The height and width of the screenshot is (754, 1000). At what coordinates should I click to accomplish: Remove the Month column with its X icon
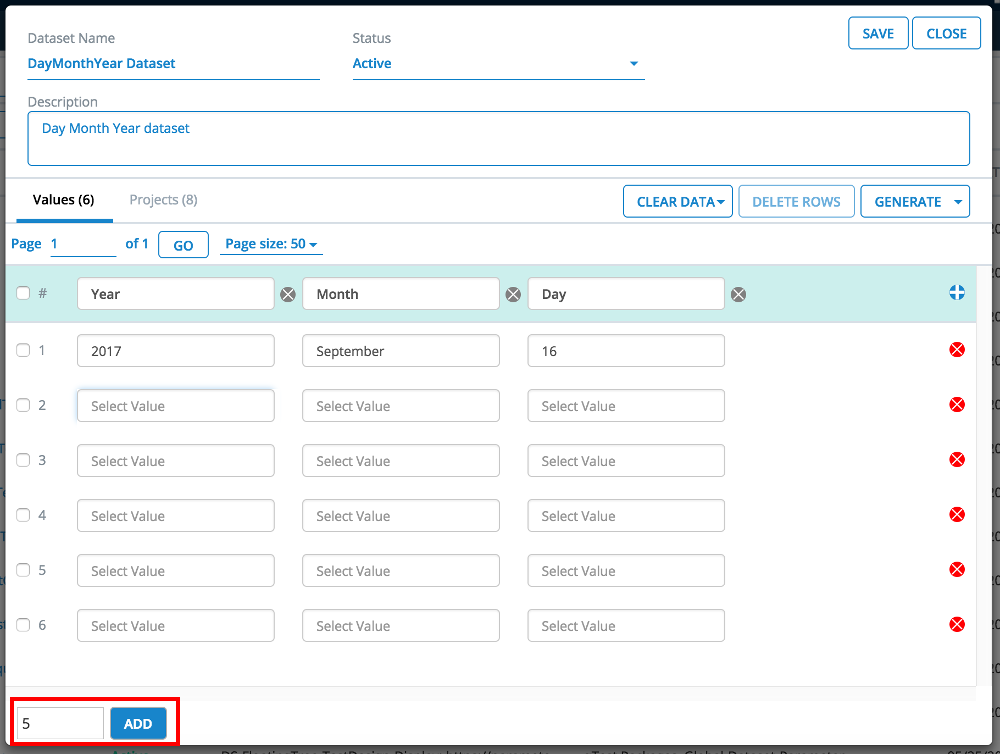(513, 294)
